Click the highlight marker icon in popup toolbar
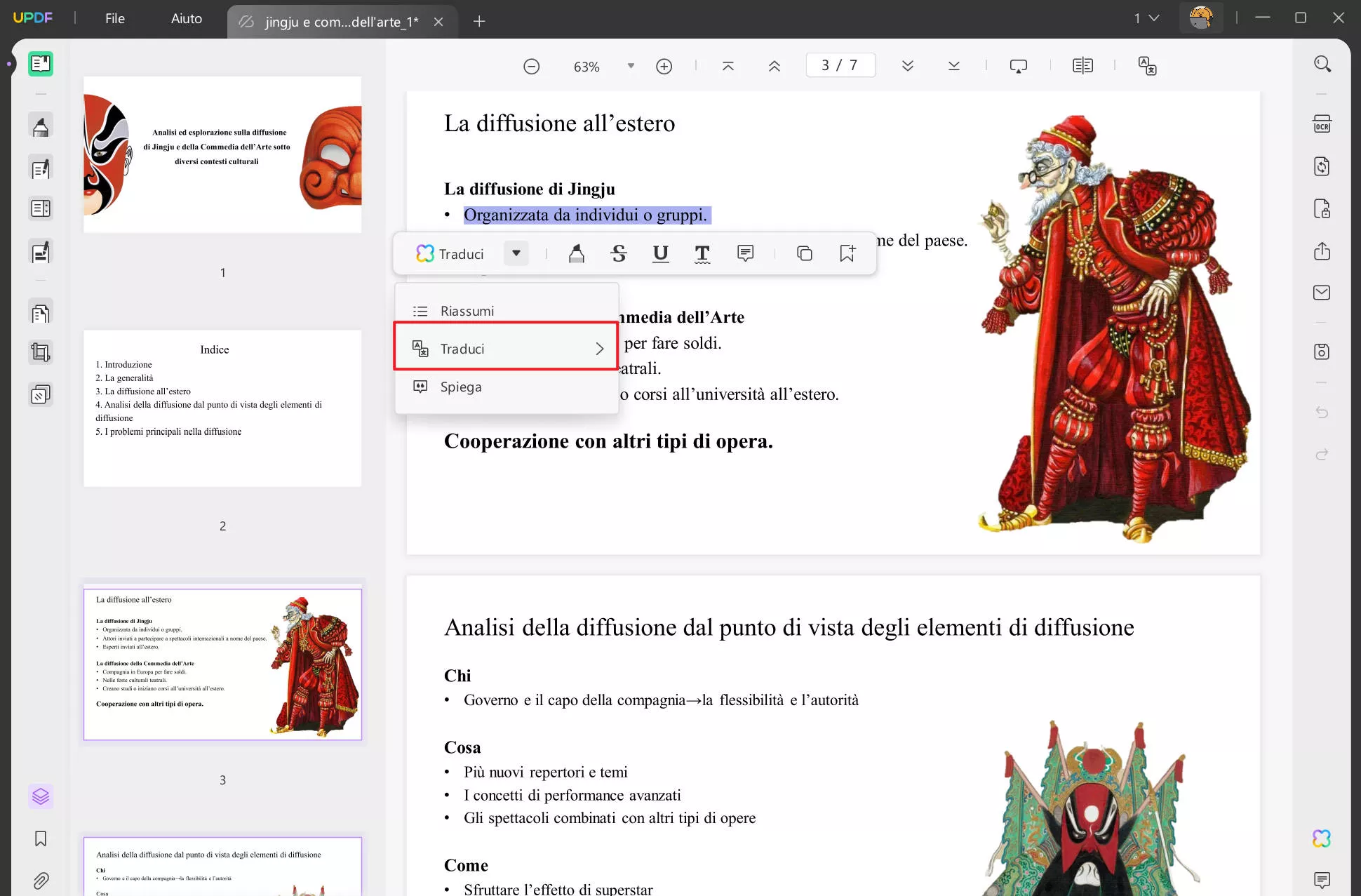This screenshot has width=1361, height=896. pos(576,253)
